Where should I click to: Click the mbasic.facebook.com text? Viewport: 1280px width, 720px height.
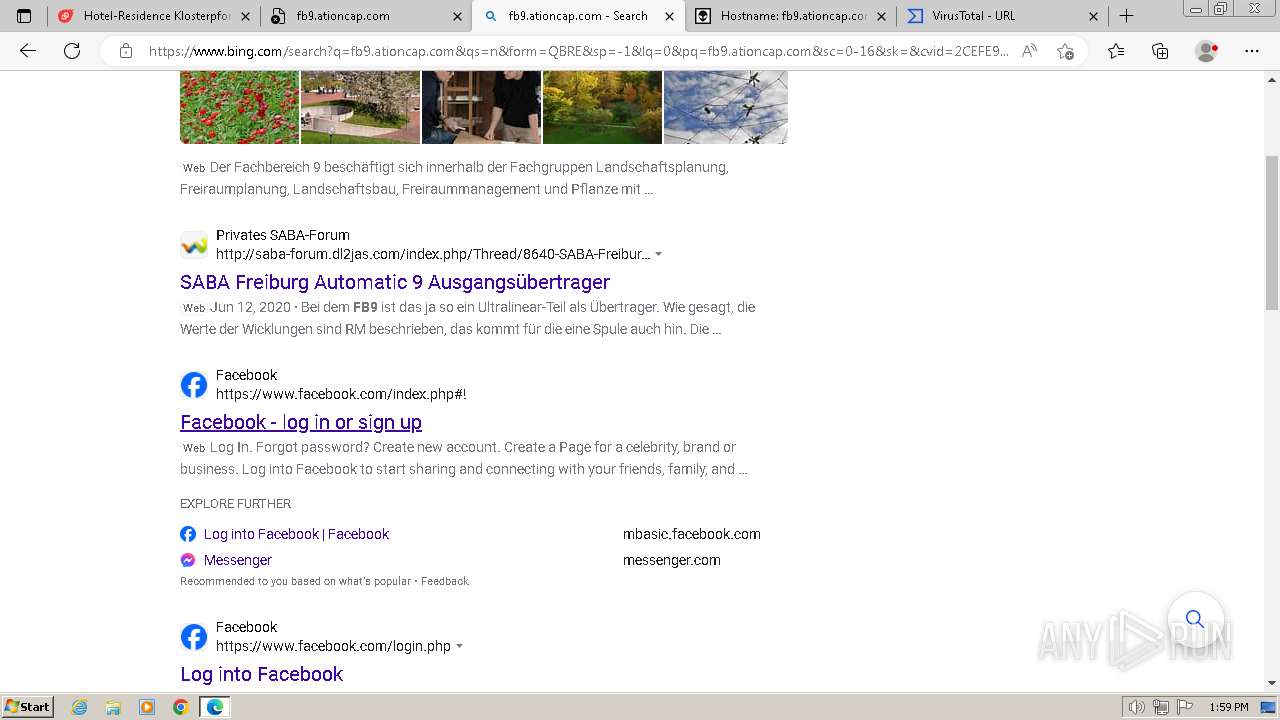[692, 534]
